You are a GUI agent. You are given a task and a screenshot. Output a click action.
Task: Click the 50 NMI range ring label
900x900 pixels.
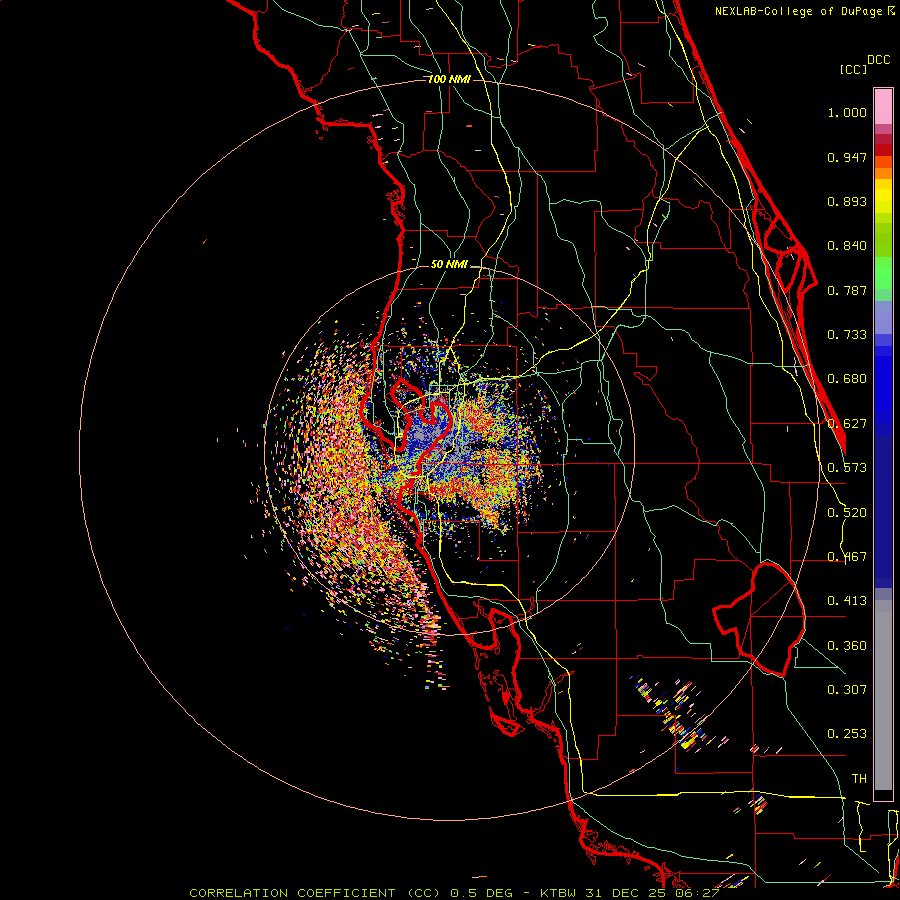[449, 265]
